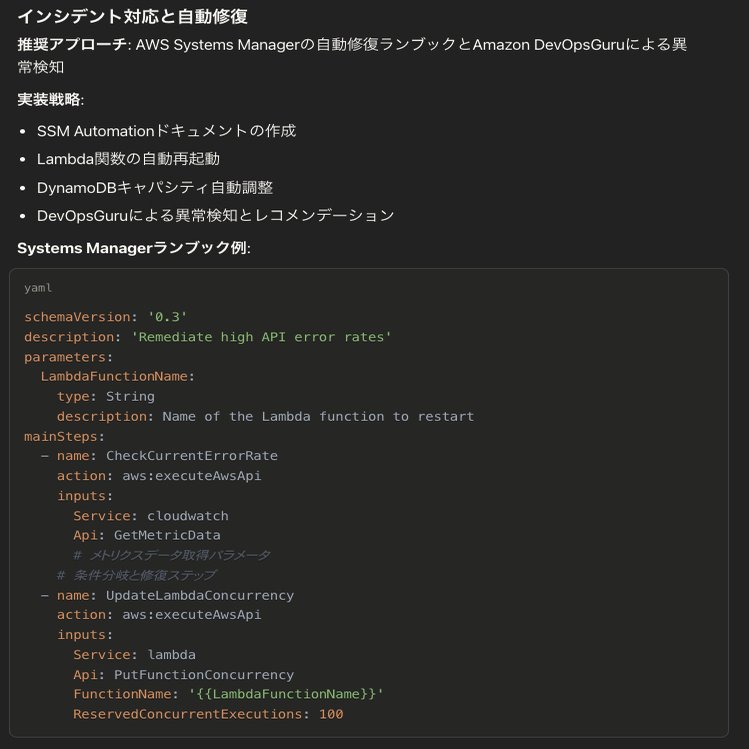Click the schemaVersion line in code
The width and height of the screenshot is (749, 749).
point(106,317)
